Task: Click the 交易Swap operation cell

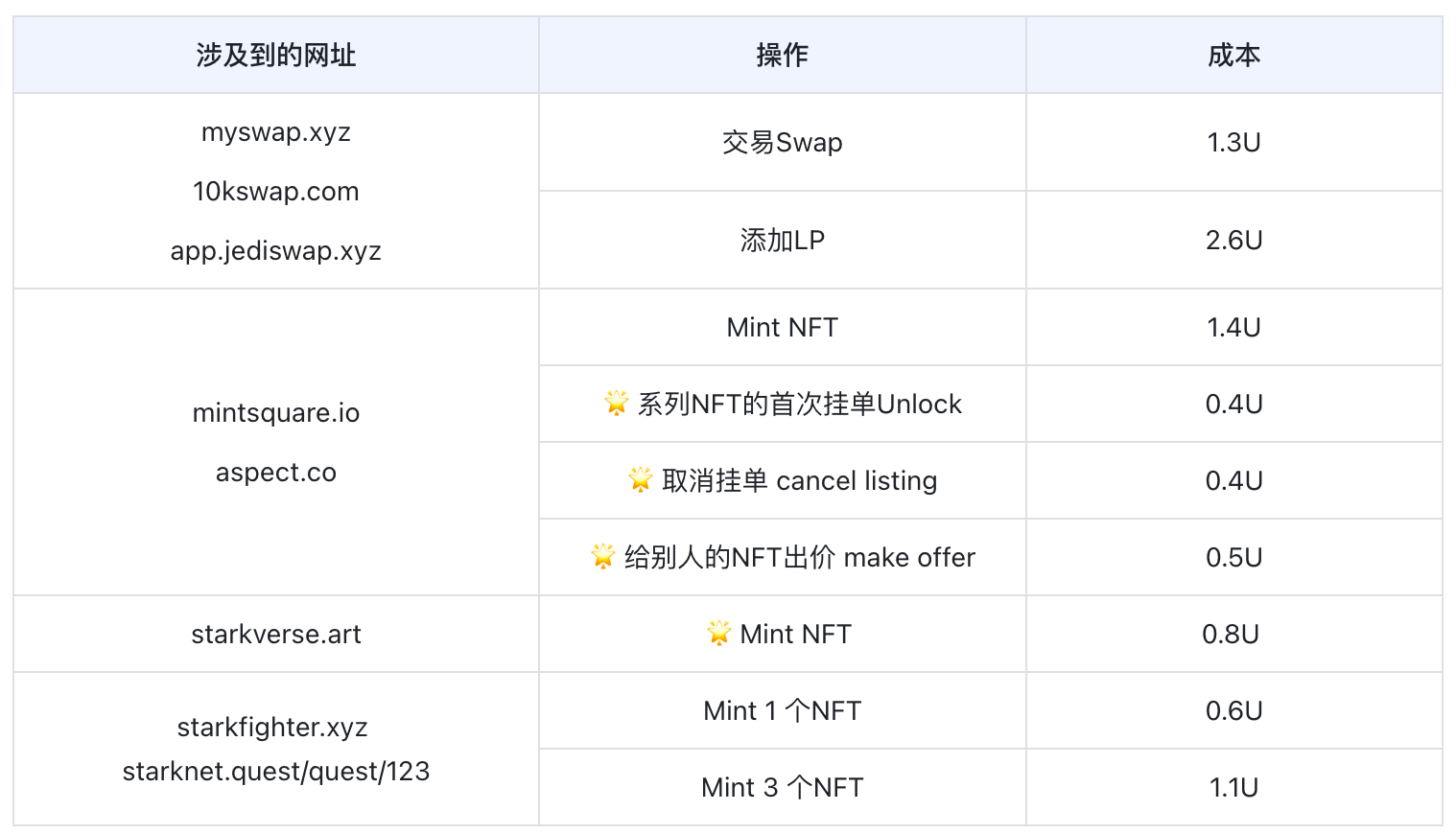Action: click(783, 143)
